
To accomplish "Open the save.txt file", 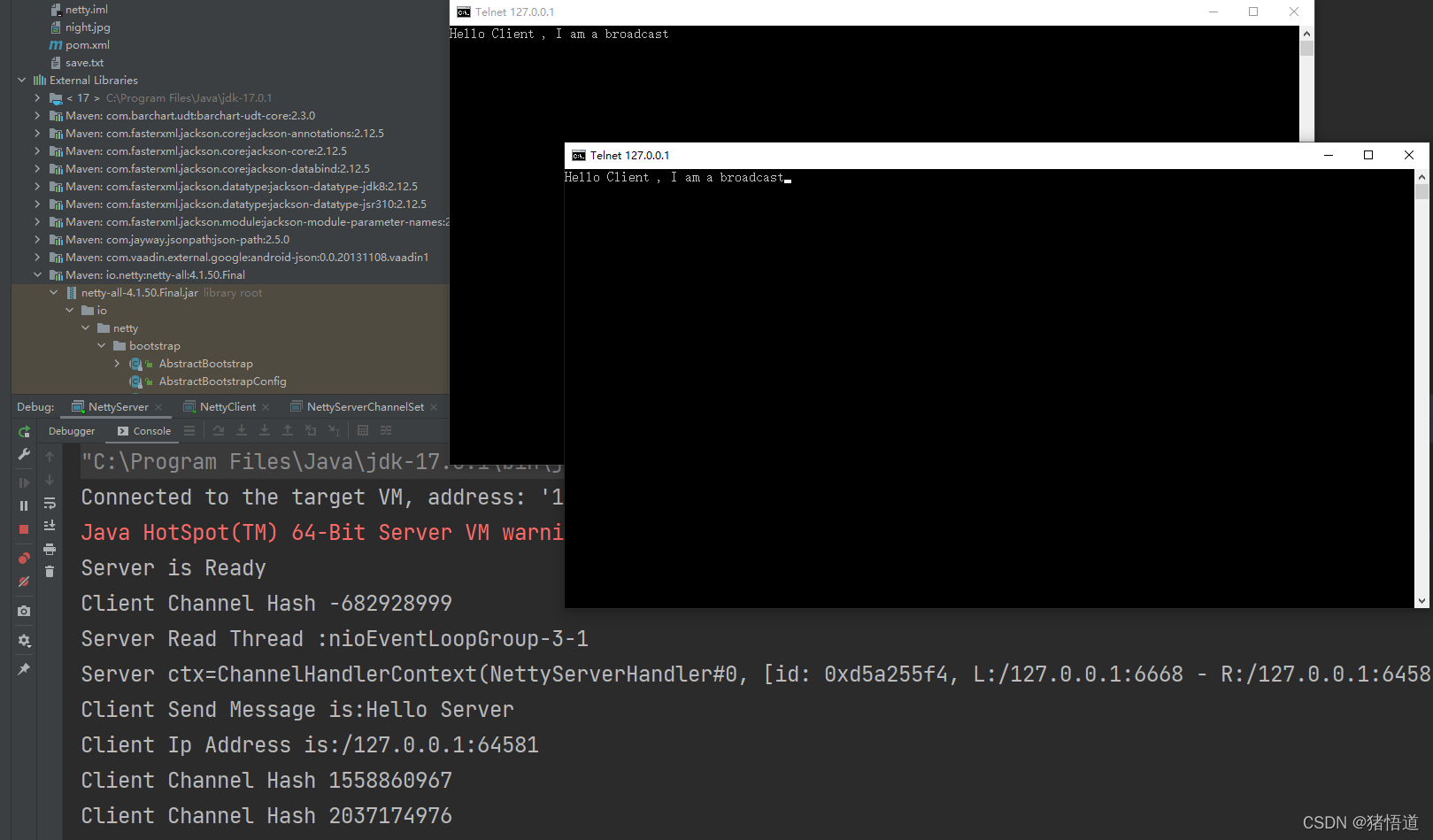I will click(84, 63).
